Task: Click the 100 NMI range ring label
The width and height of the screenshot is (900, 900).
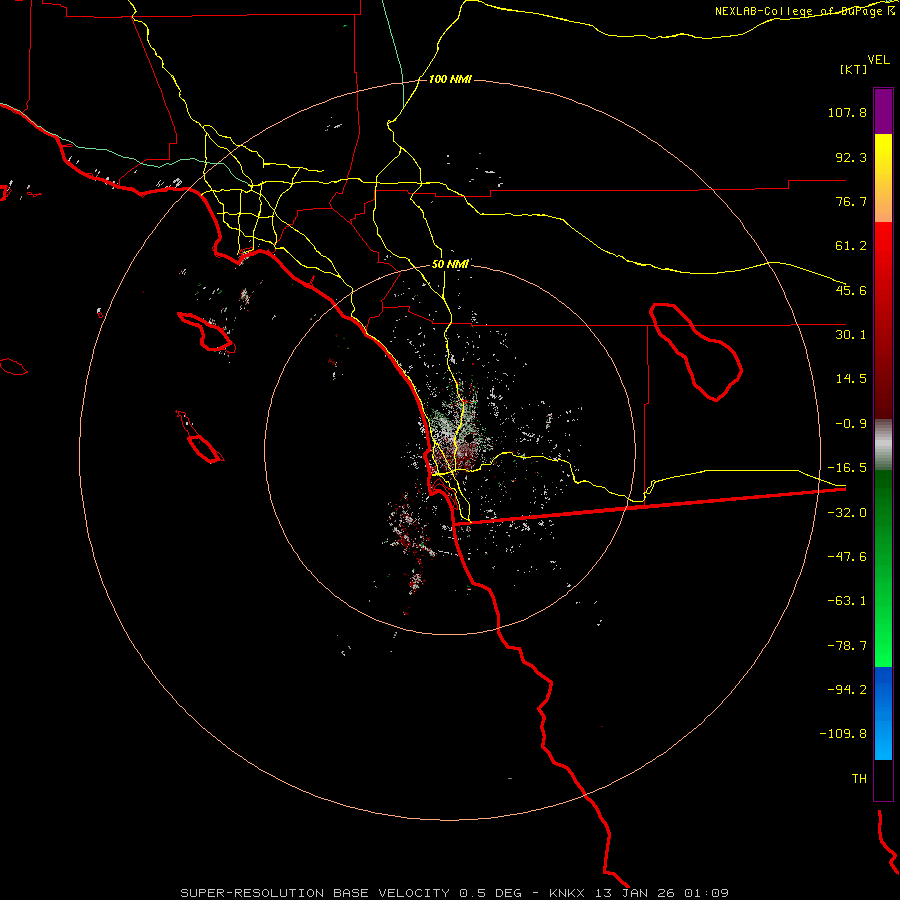Action: (450, 79)
